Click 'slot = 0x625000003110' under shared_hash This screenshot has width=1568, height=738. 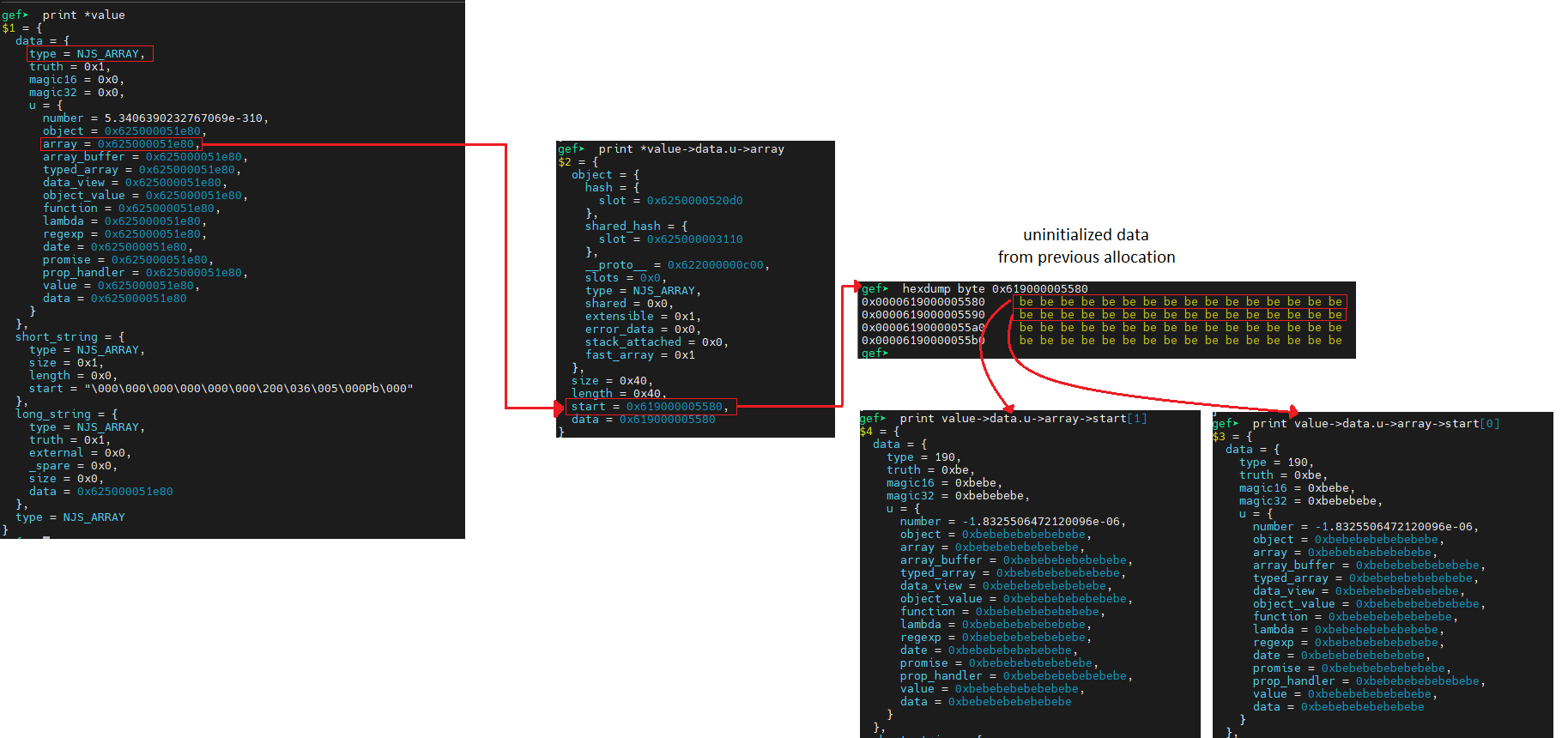(x=670, y=239)
